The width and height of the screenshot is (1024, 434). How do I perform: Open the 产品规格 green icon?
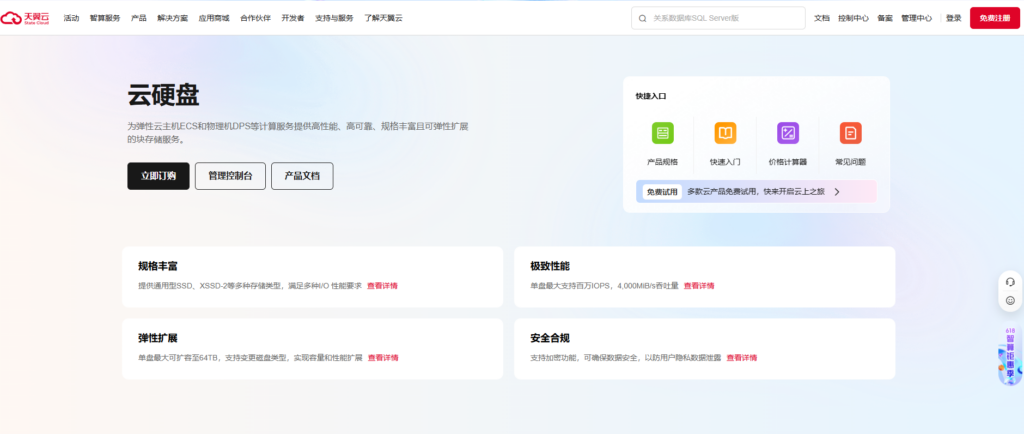coord(662,133)
